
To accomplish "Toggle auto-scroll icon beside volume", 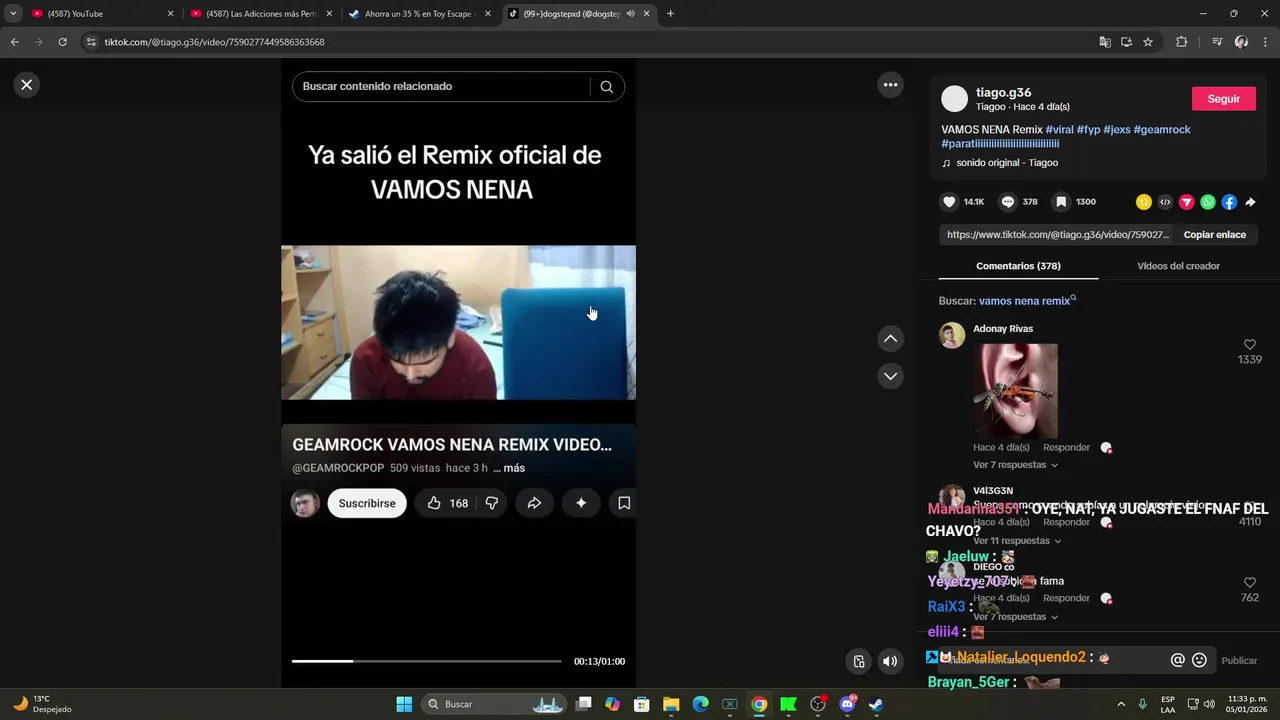I will pyautogui.click(x=859, y=661).
